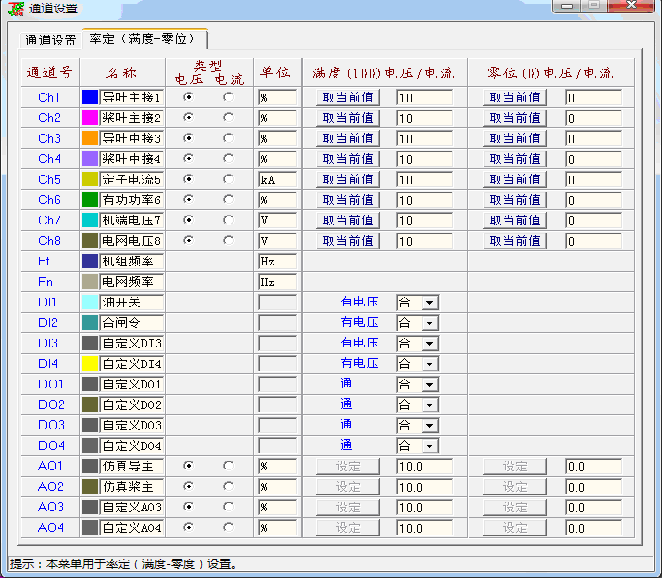The width and height of the screenshot is (664, 583).
Task: Open the magenta color swatch for Ch2
Action: coord(90,118)
